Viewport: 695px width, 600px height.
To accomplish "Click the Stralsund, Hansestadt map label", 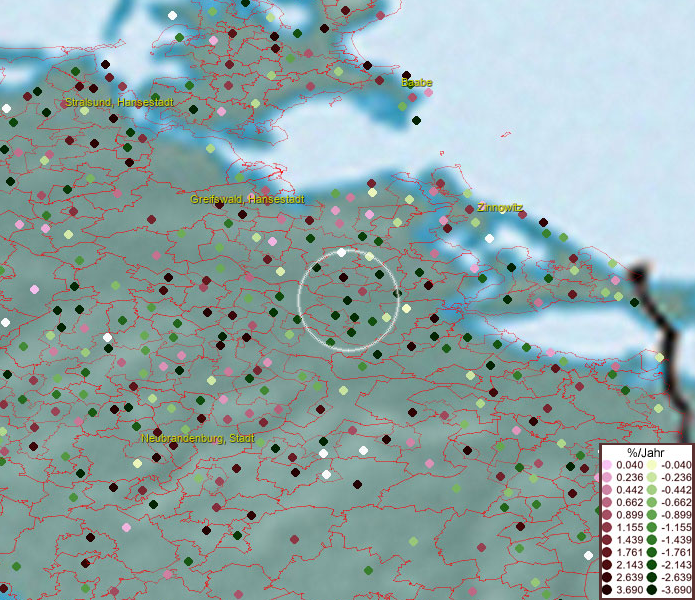I will [119, 102].
